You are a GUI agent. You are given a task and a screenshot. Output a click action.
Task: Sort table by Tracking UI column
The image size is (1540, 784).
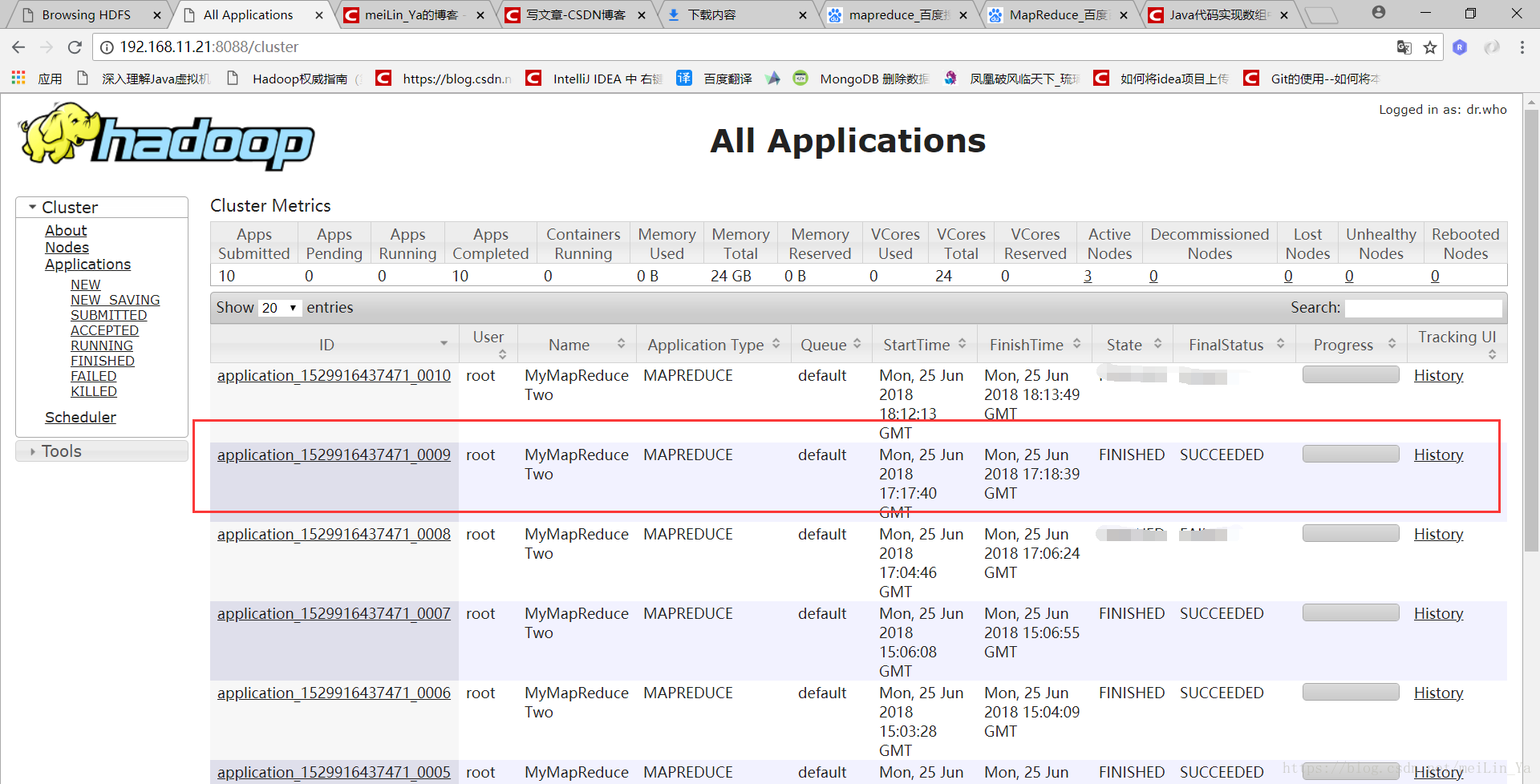point(1492,354)
